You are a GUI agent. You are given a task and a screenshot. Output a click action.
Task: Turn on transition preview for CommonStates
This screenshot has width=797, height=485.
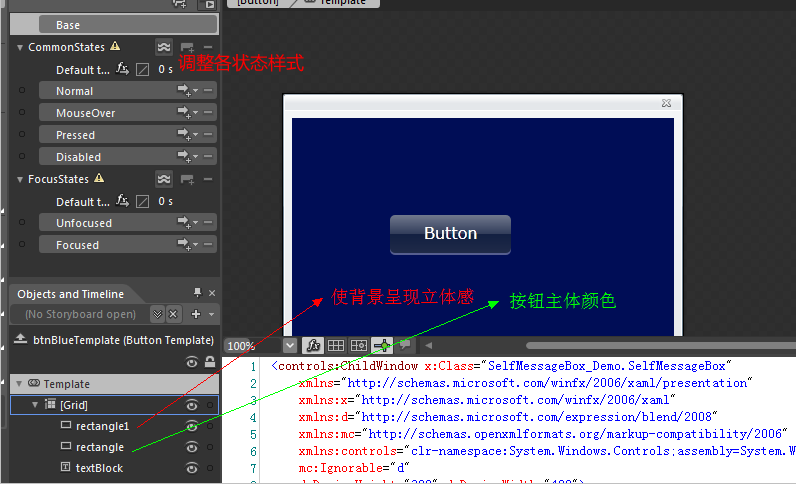tap(164, 47)
